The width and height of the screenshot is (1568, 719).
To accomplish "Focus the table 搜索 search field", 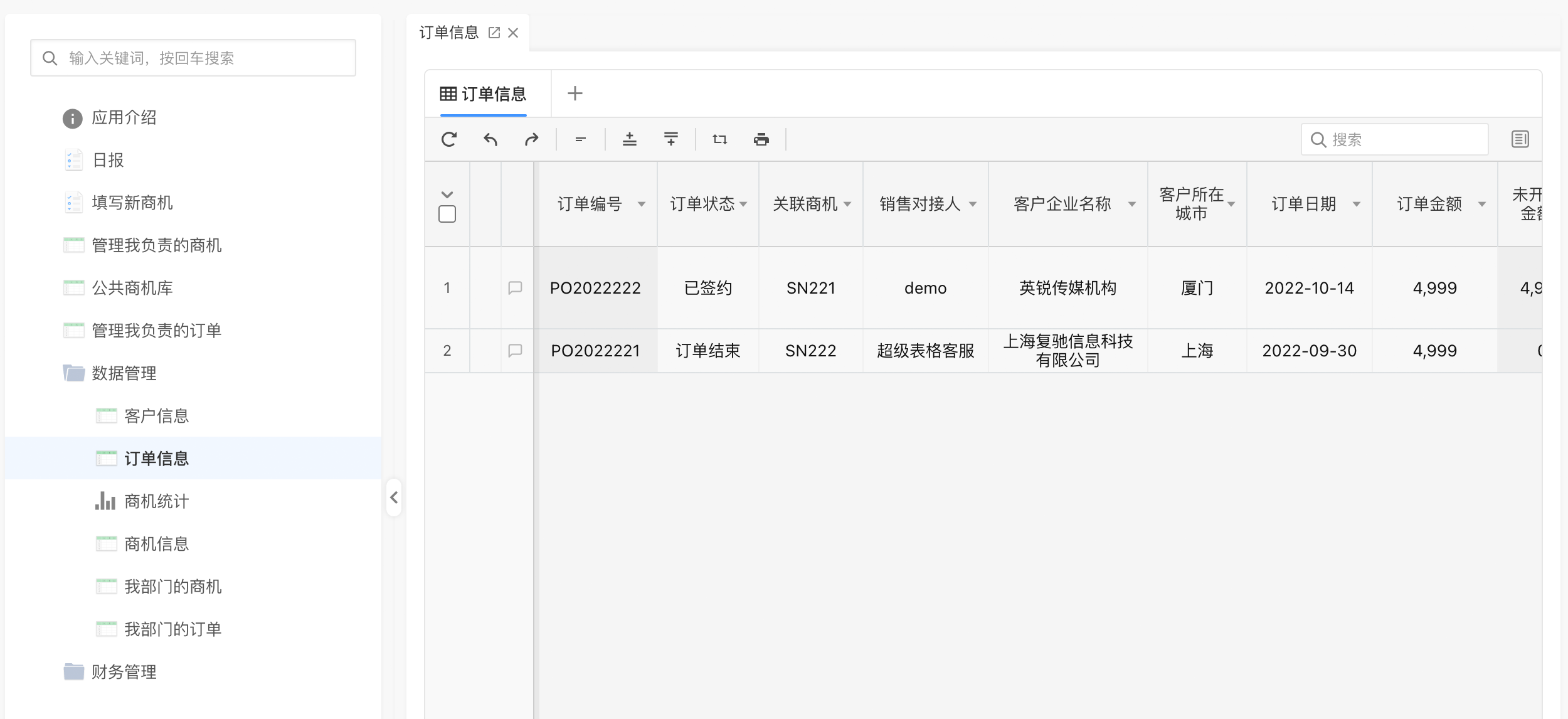I will [x=1405, y=139].
